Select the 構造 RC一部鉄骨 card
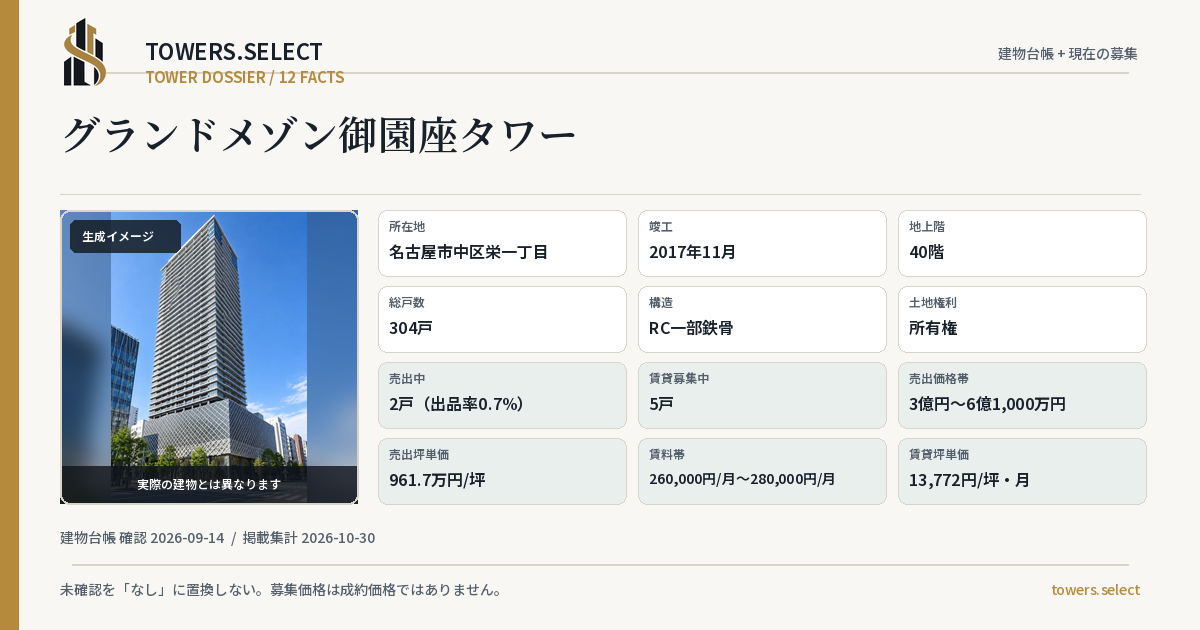The image size is (1200, 630). click(x=762, y=319)
